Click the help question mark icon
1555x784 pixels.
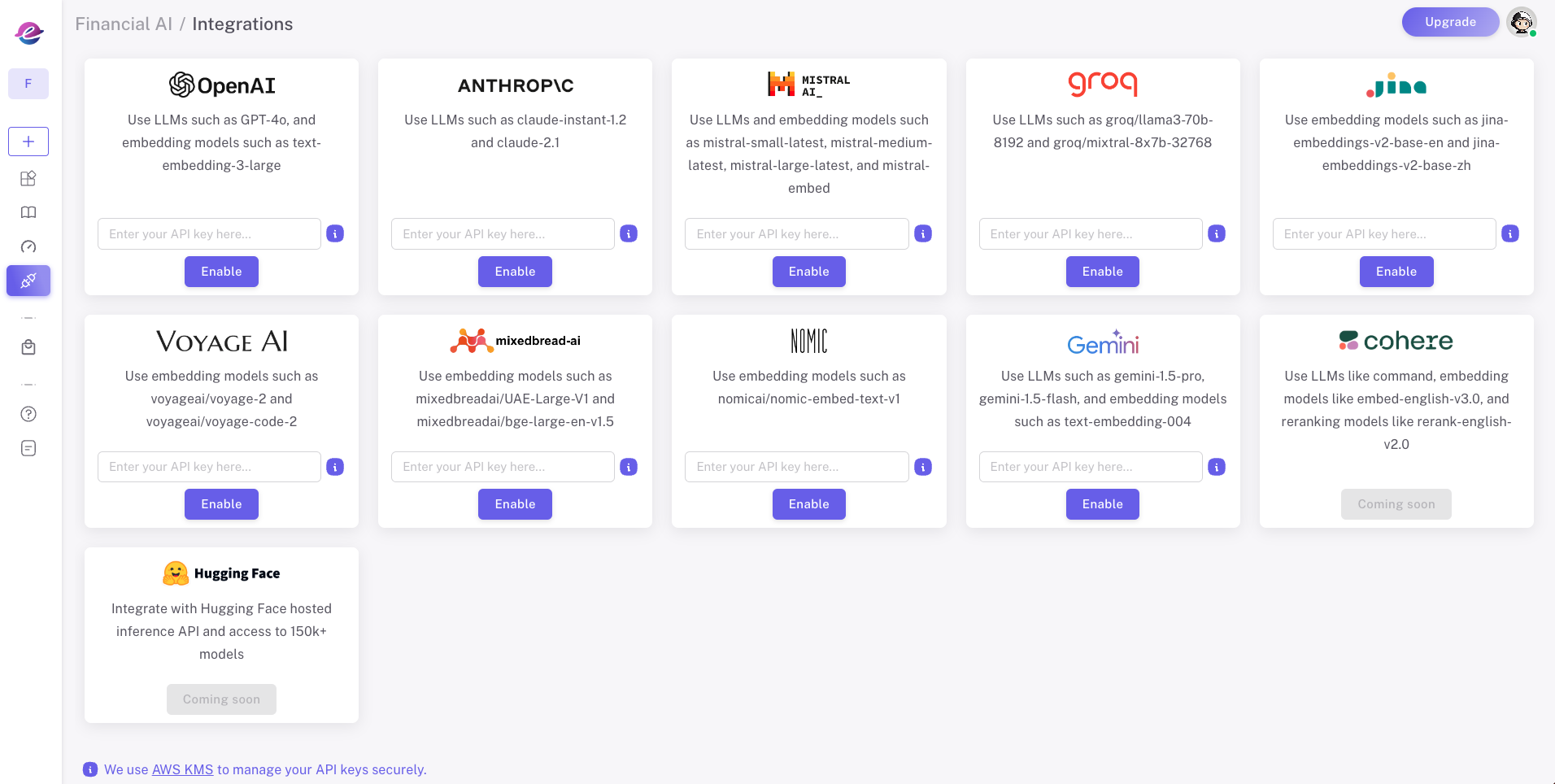(28, 414)
